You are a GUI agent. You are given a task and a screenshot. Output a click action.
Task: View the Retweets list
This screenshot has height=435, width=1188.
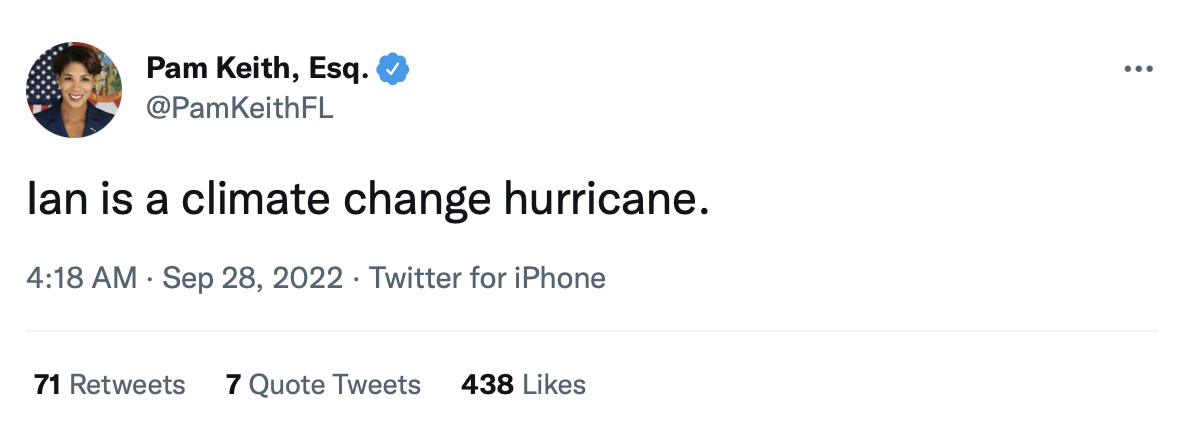point(110,384)
